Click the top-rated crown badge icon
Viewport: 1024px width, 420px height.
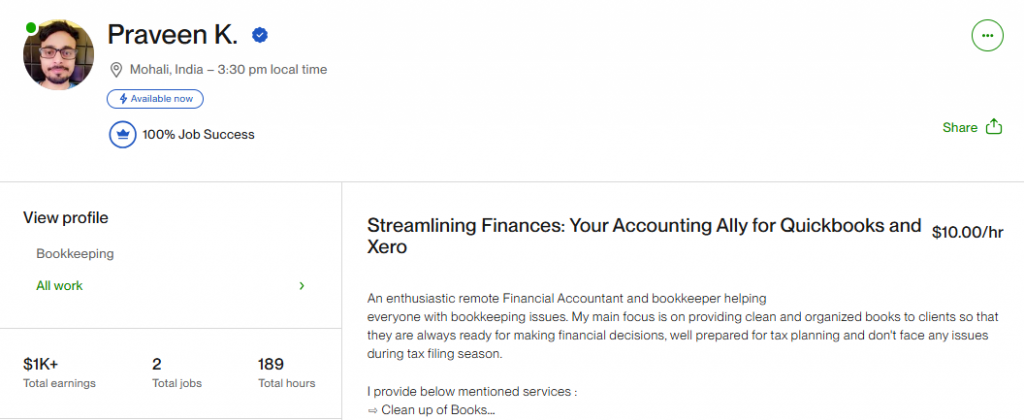pyautogui.click(x=122, y=135)
